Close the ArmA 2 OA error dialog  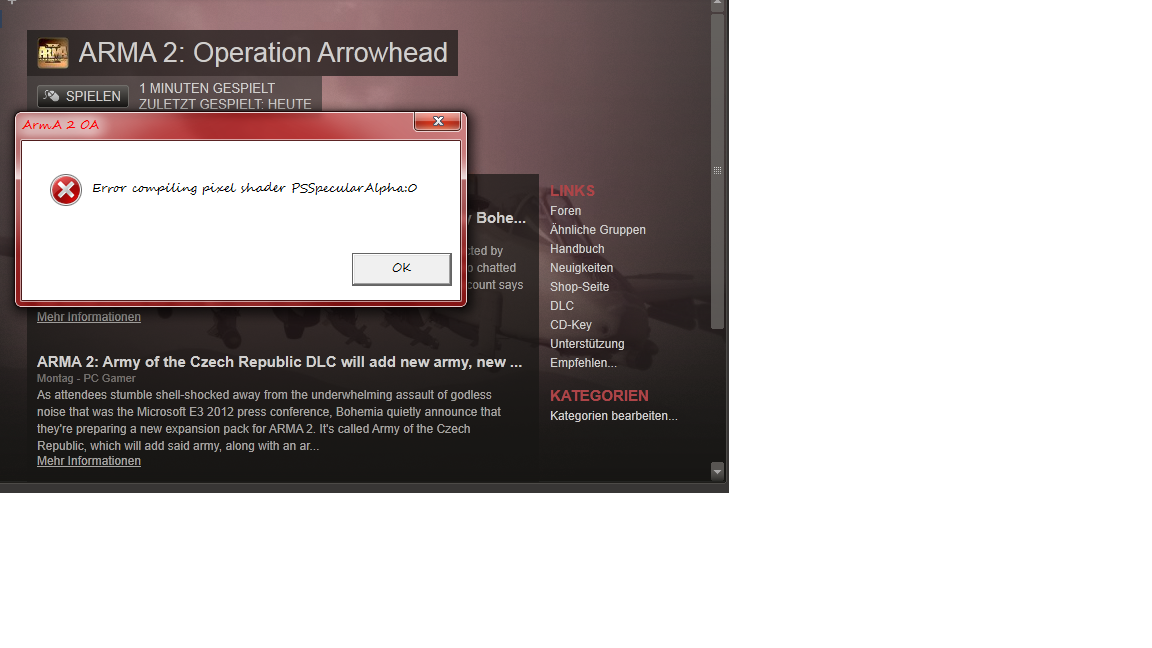(x=438, y=121)
